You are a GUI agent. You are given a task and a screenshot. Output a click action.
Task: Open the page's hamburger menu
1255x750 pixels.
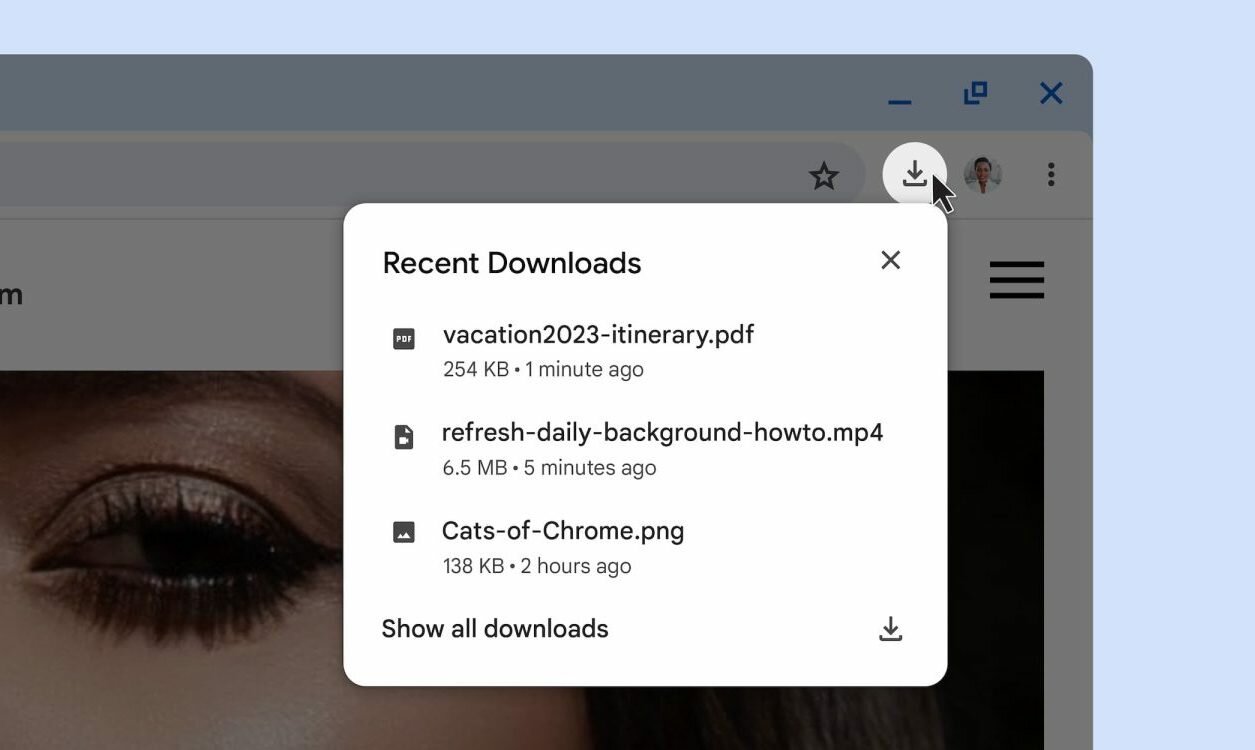tap(1017, 280)
